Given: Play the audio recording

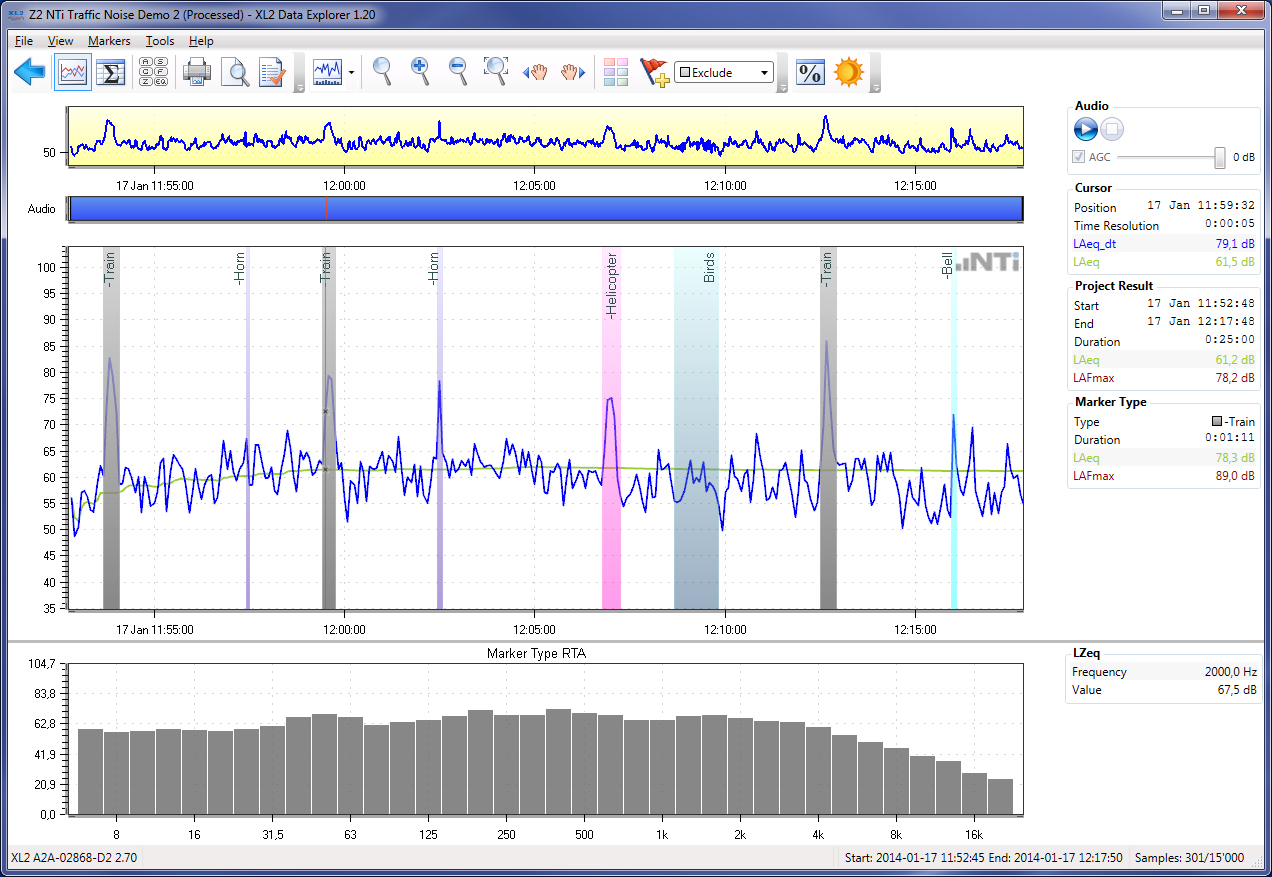Looking at the screenshot, I should (1086, 129).
